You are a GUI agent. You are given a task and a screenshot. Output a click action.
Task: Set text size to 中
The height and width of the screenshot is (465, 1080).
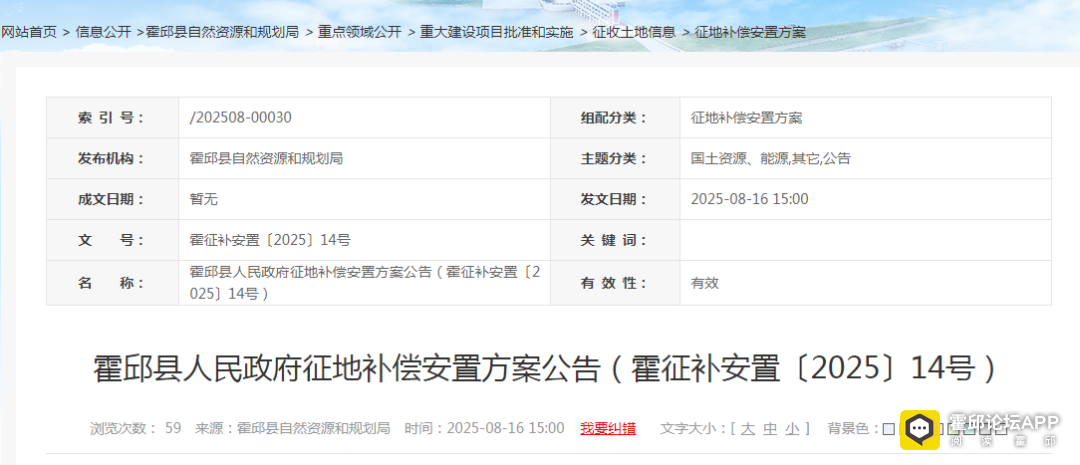[x=769, y=428]
